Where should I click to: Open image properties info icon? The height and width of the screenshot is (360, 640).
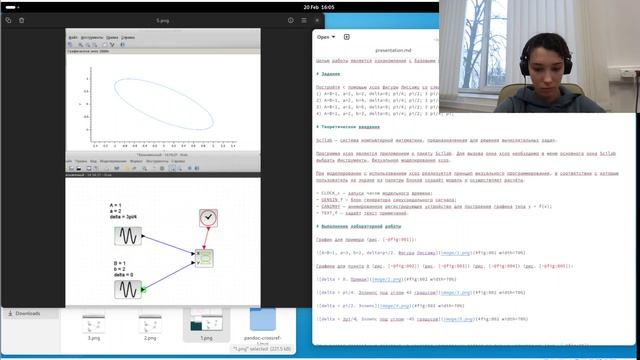(x=291, y=20)
